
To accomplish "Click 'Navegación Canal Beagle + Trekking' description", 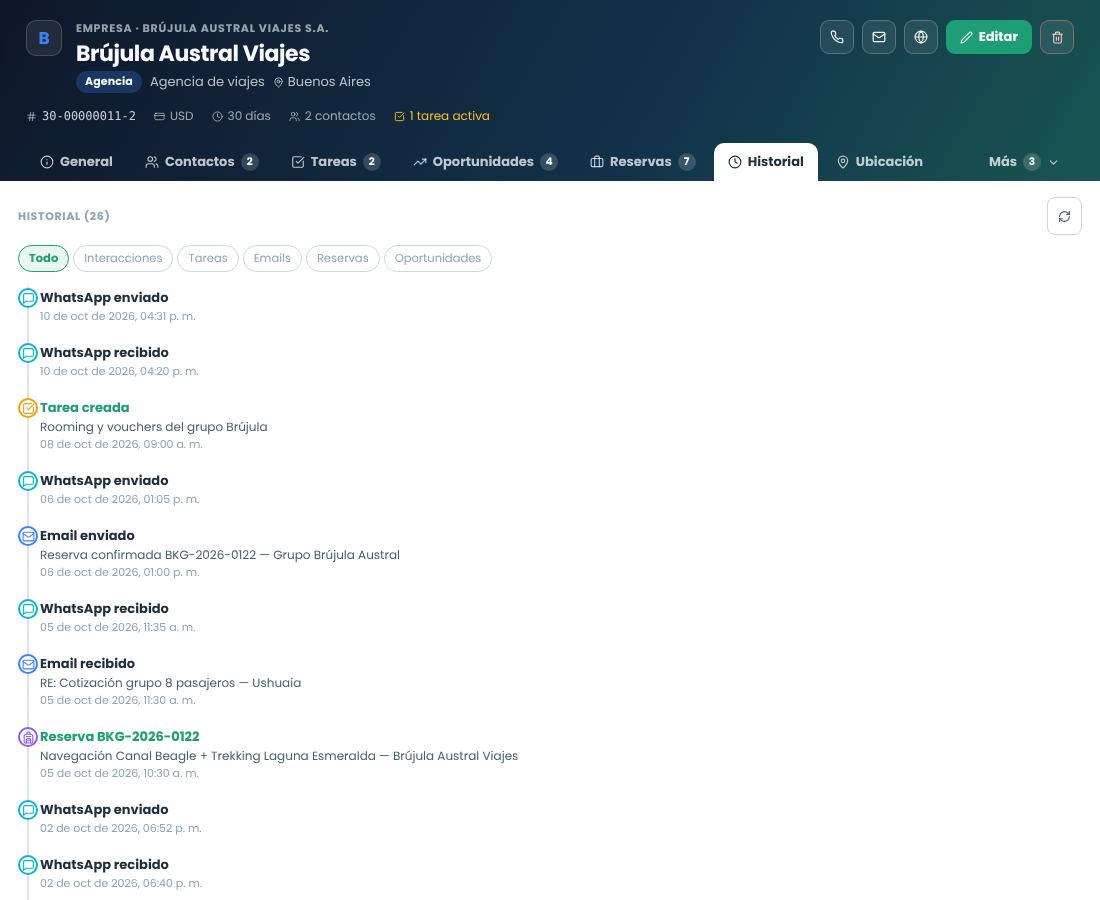I will [279, 755].
